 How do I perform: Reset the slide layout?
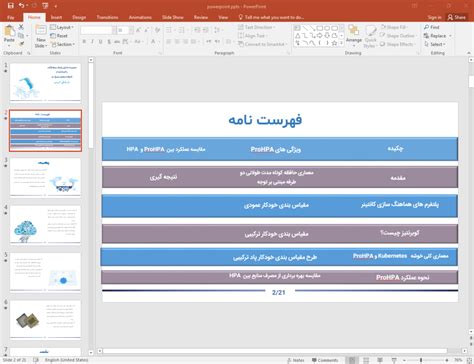coord(59,36)
